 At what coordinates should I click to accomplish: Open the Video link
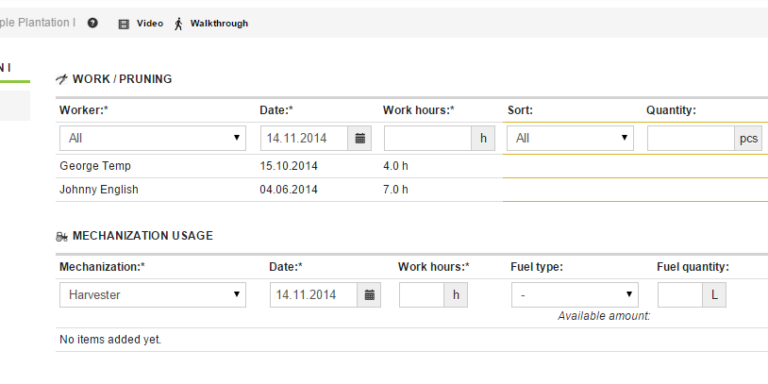tap(150, 24)
